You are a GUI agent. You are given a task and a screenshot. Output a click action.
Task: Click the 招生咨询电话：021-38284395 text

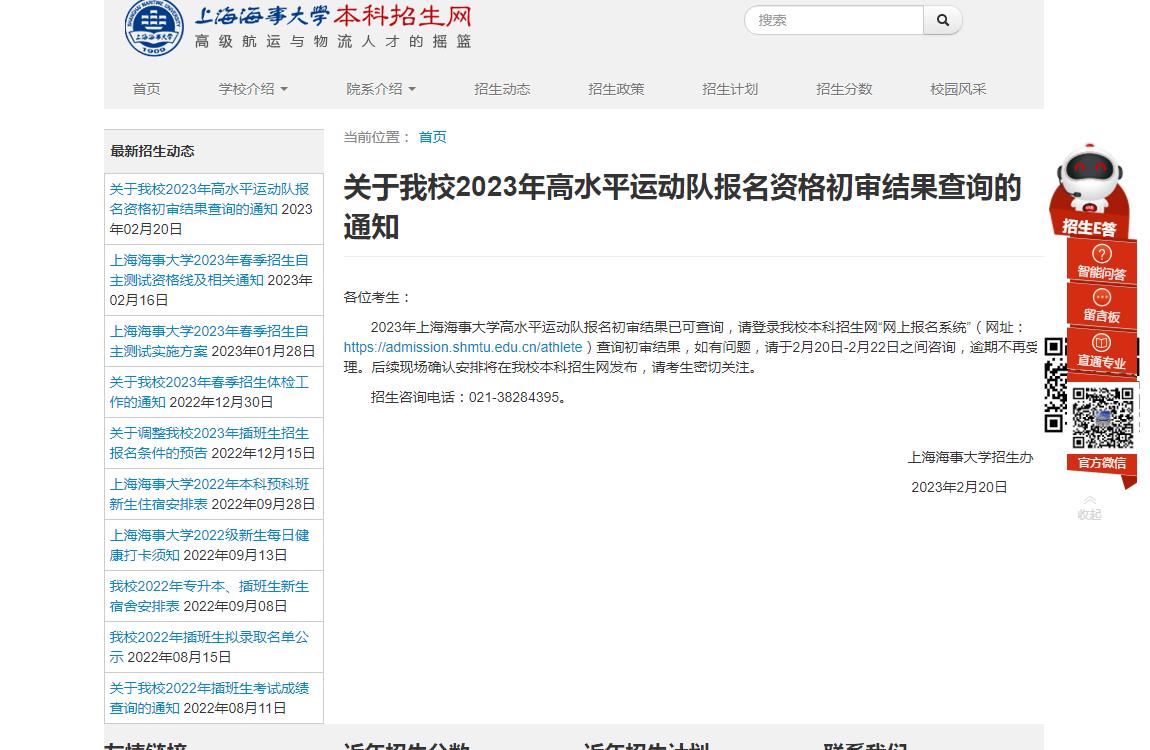coord(468,397)
